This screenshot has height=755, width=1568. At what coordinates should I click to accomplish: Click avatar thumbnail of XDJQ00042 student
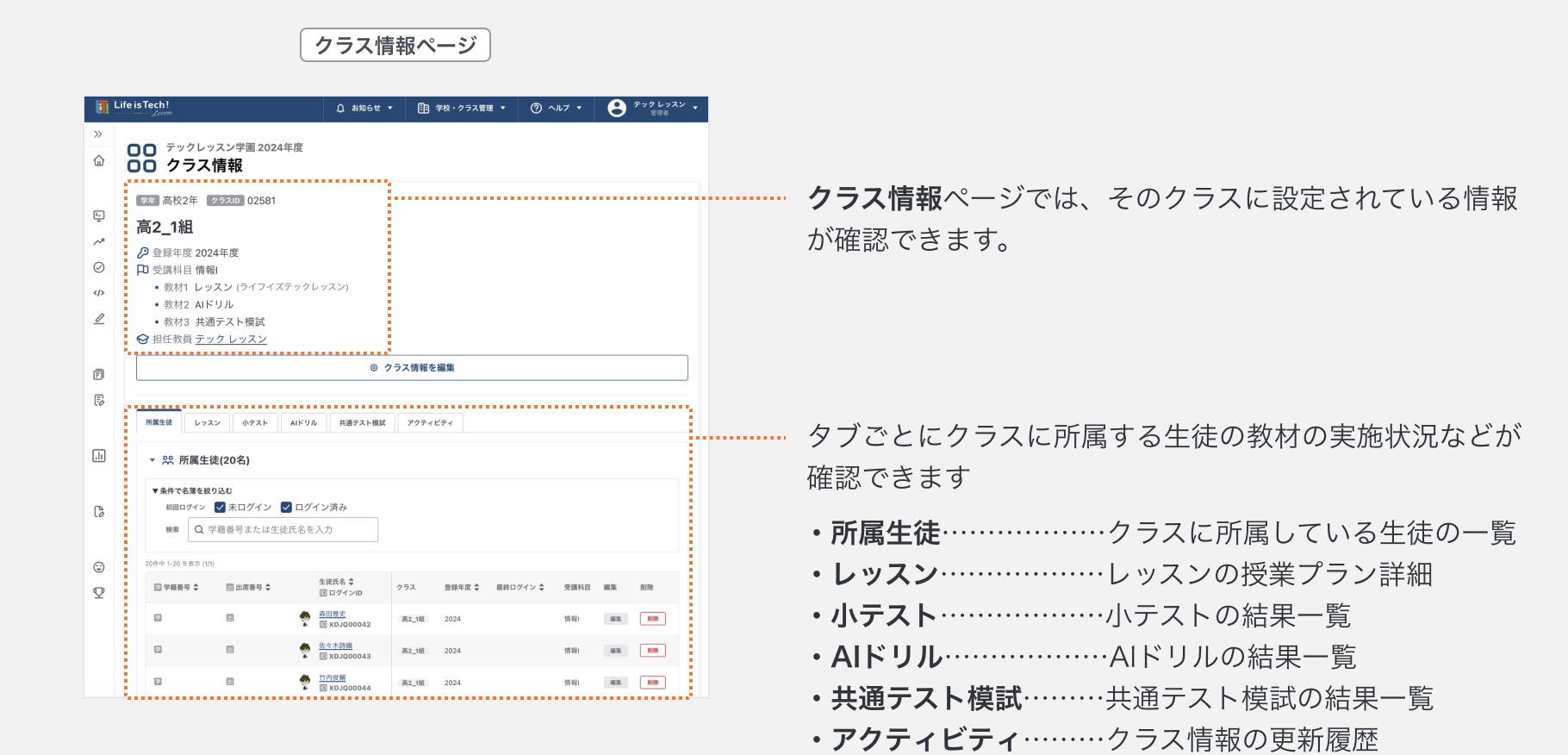tap(305, 618)
